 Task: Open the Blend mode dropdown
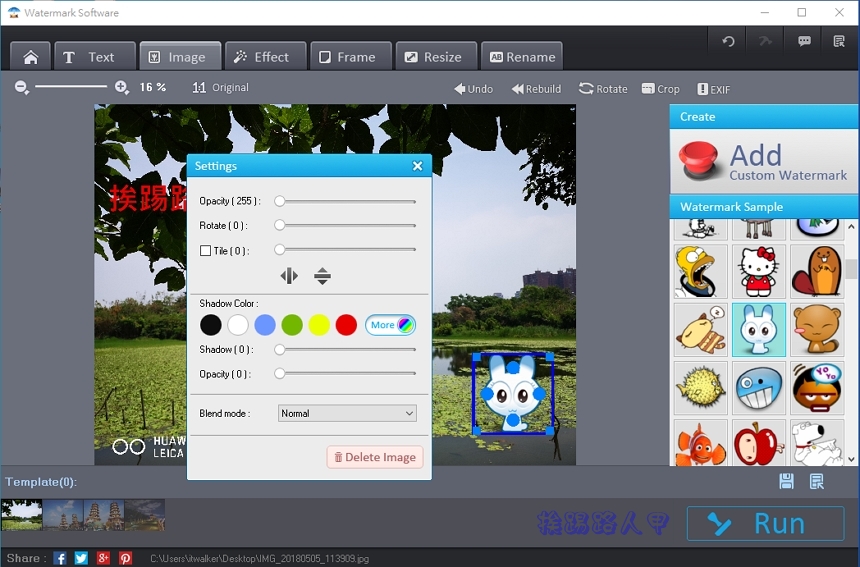(x=347, y=413)
